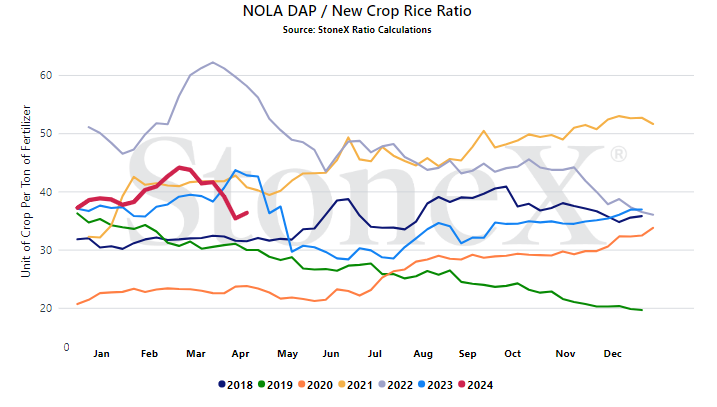The image size is (717, 407).
Task: Toggle the 2018 series in legend
Action: pos(235,385)
